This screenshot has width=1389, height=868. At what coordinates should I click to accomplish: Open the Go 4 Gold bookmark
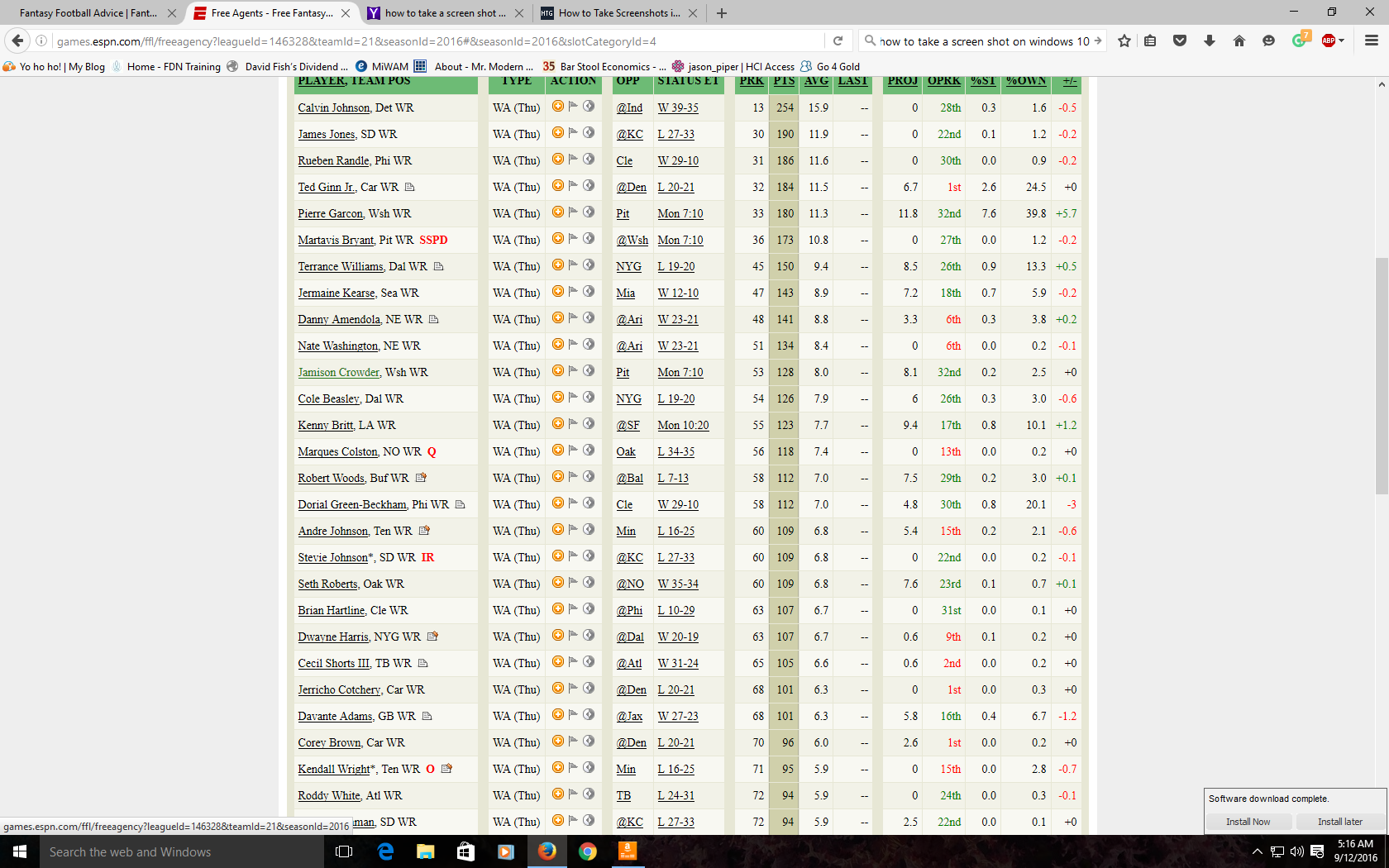pos(830,66)
